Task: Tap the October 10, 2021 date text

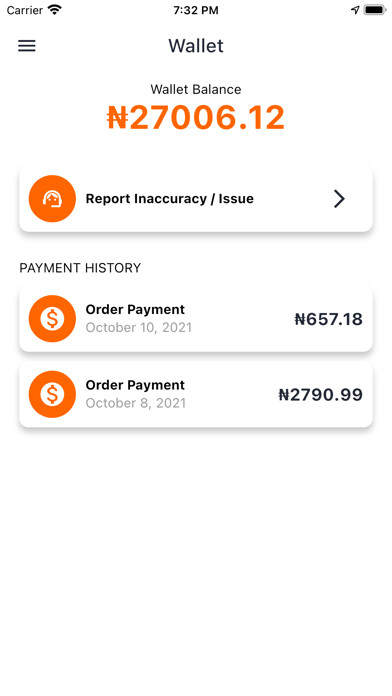Action: point(139,328)
